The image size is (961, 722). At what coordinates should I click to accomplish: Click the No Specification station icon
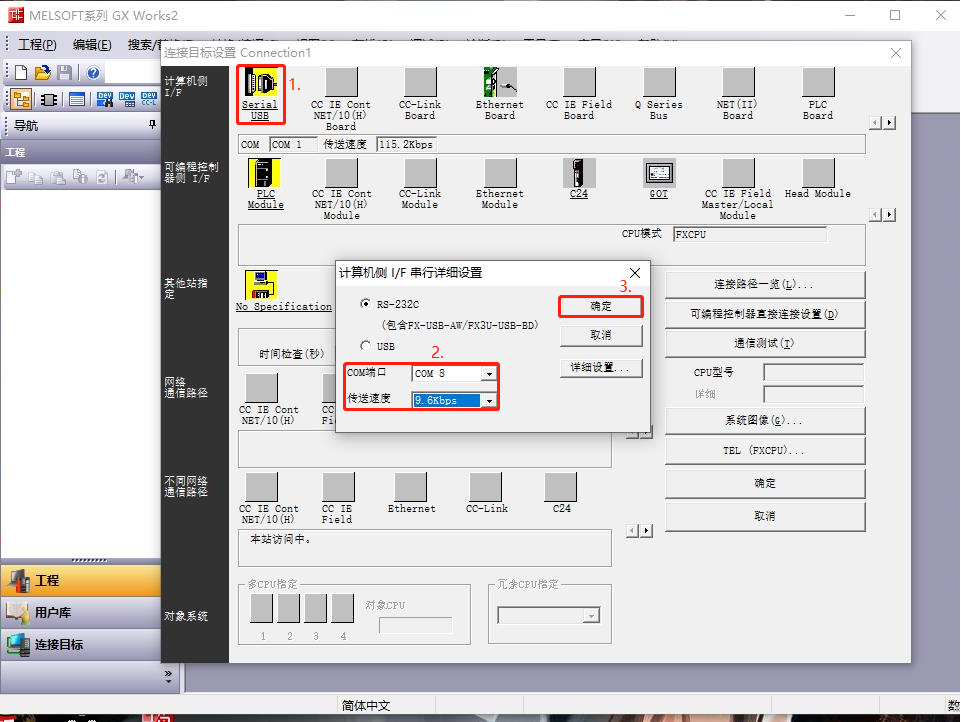pos(261,285)
